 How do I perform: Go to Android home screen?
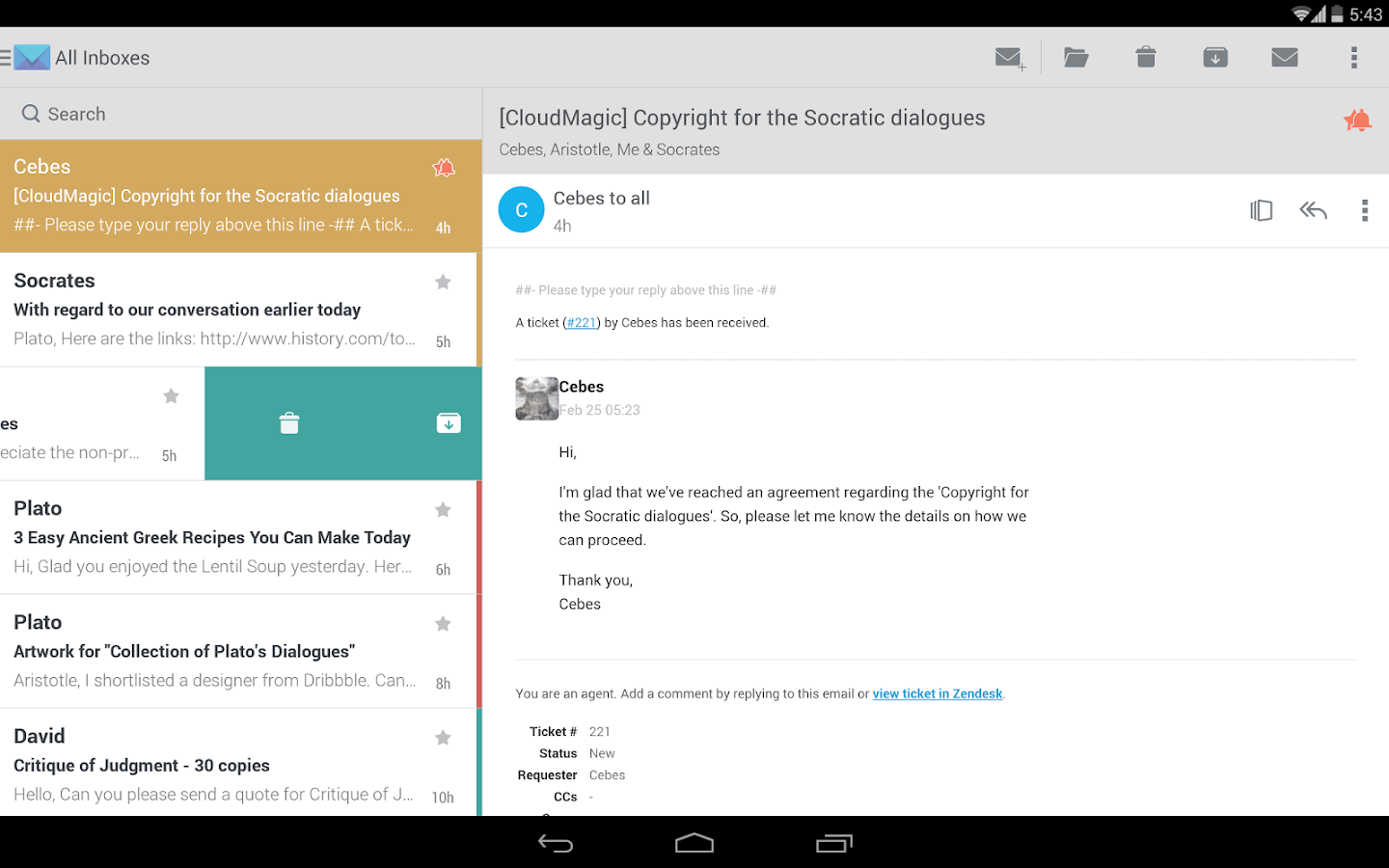point(694,844)
